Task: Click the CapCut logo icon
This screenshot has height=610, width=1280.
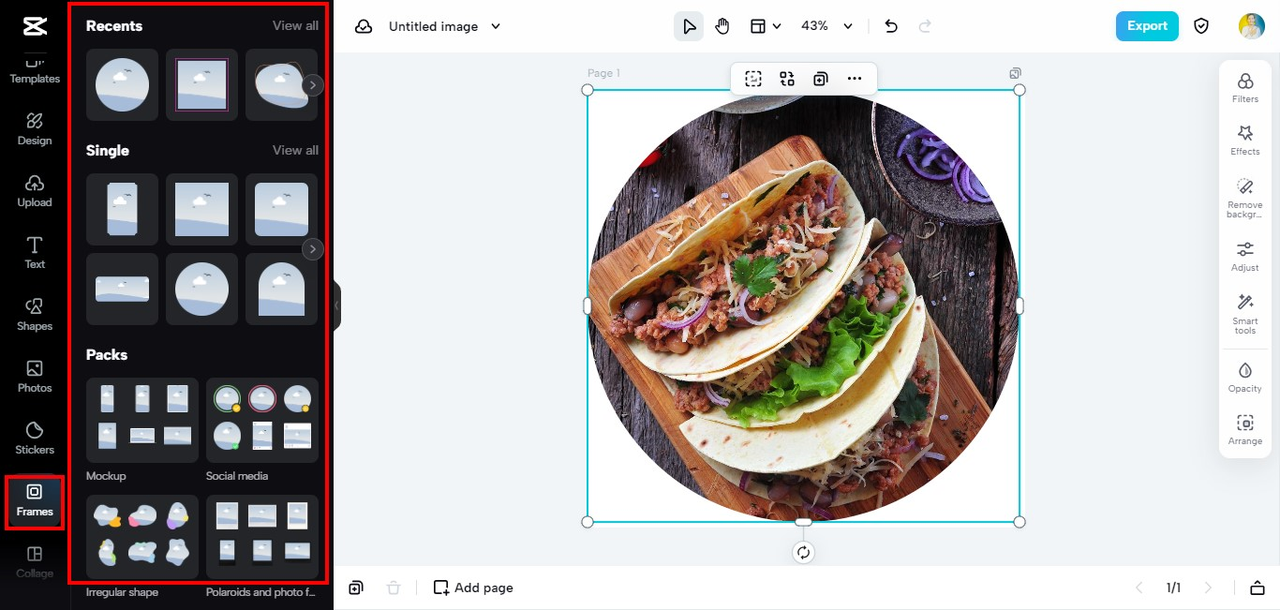Action: pyautogui.click(x=34, y=26)
